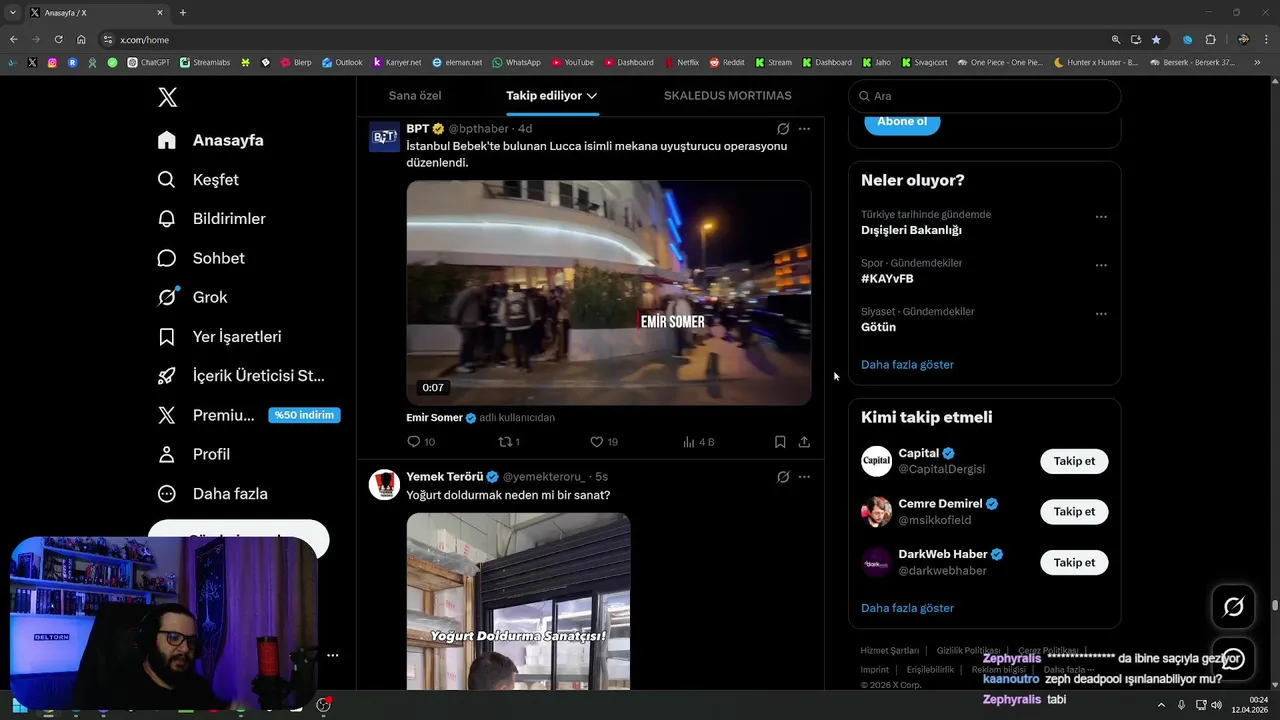
Task: Open the Yoğurt Doldurma video thumbnail
Action: tap(518, 601)
